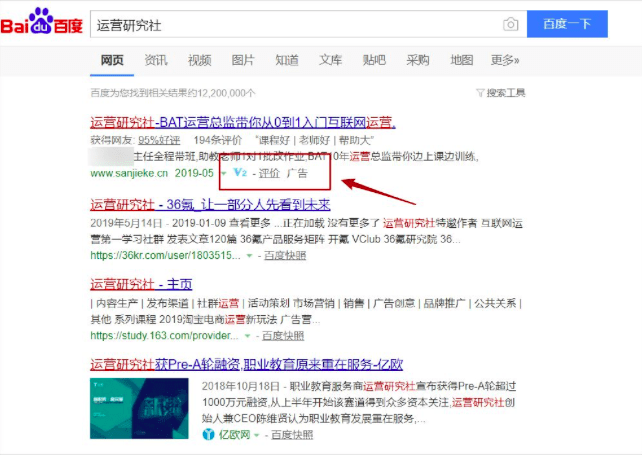This screenshot has height=457, width=642.
Task: Click the "课程好 | 老师好 | 帮助大" review text
Action: (x=314, y=140)
